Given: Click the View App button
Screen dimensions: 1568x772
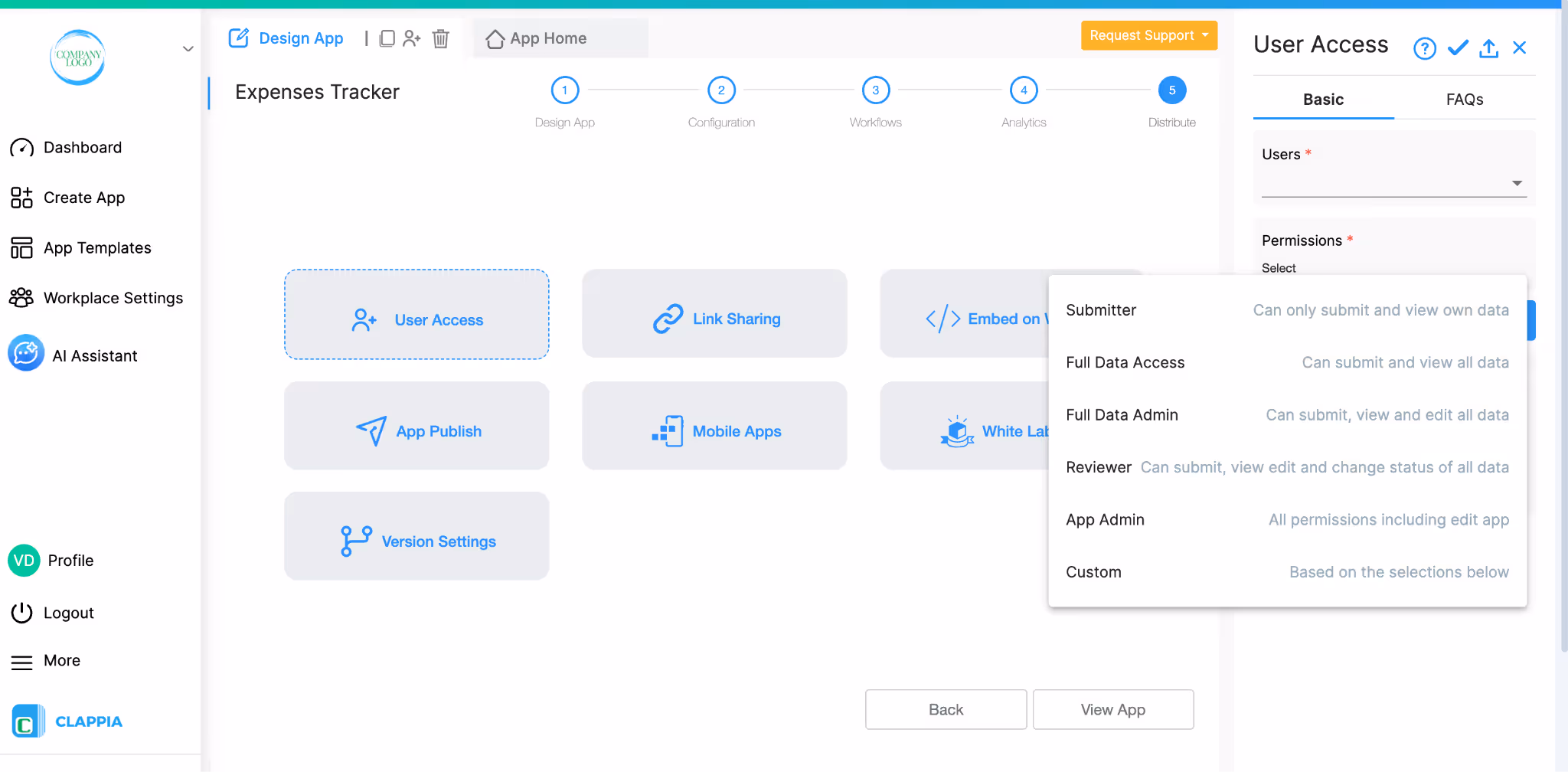Looking at the screenshot, I should [1112, 709].
